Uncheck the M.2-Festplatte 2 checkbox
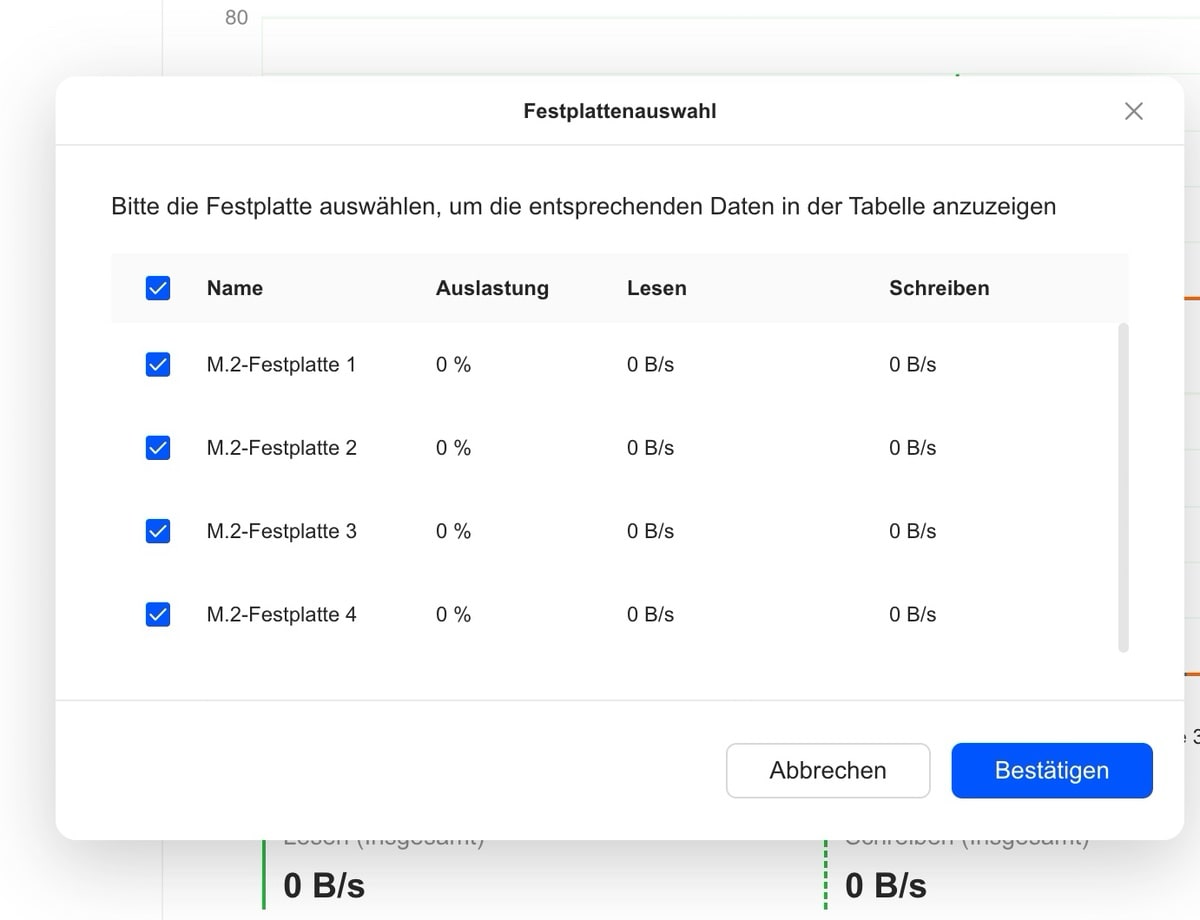Screen dimensions: 1200x920 (x=158, y=448)
